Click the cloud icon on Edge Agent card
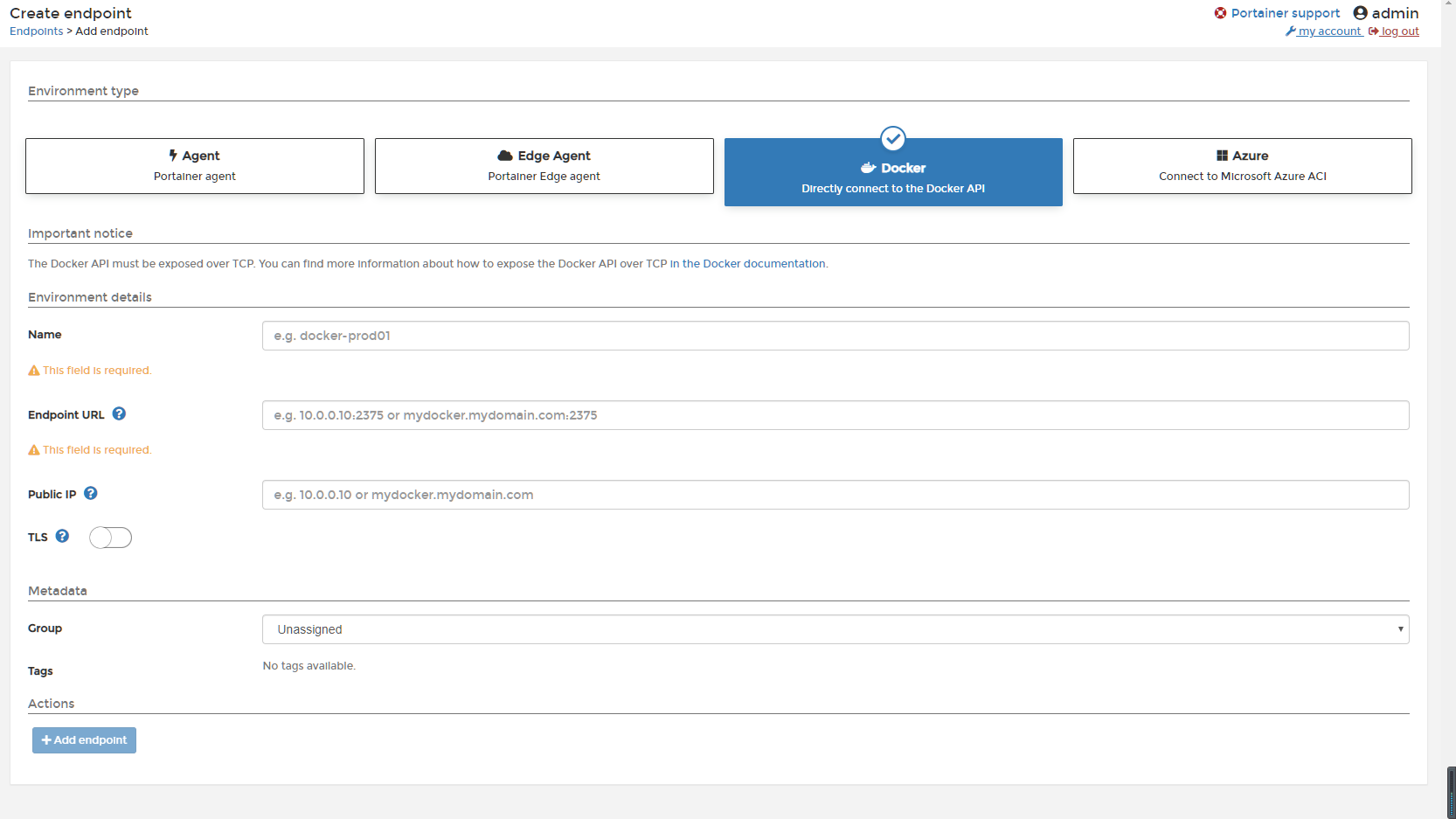 coord(507,155)
